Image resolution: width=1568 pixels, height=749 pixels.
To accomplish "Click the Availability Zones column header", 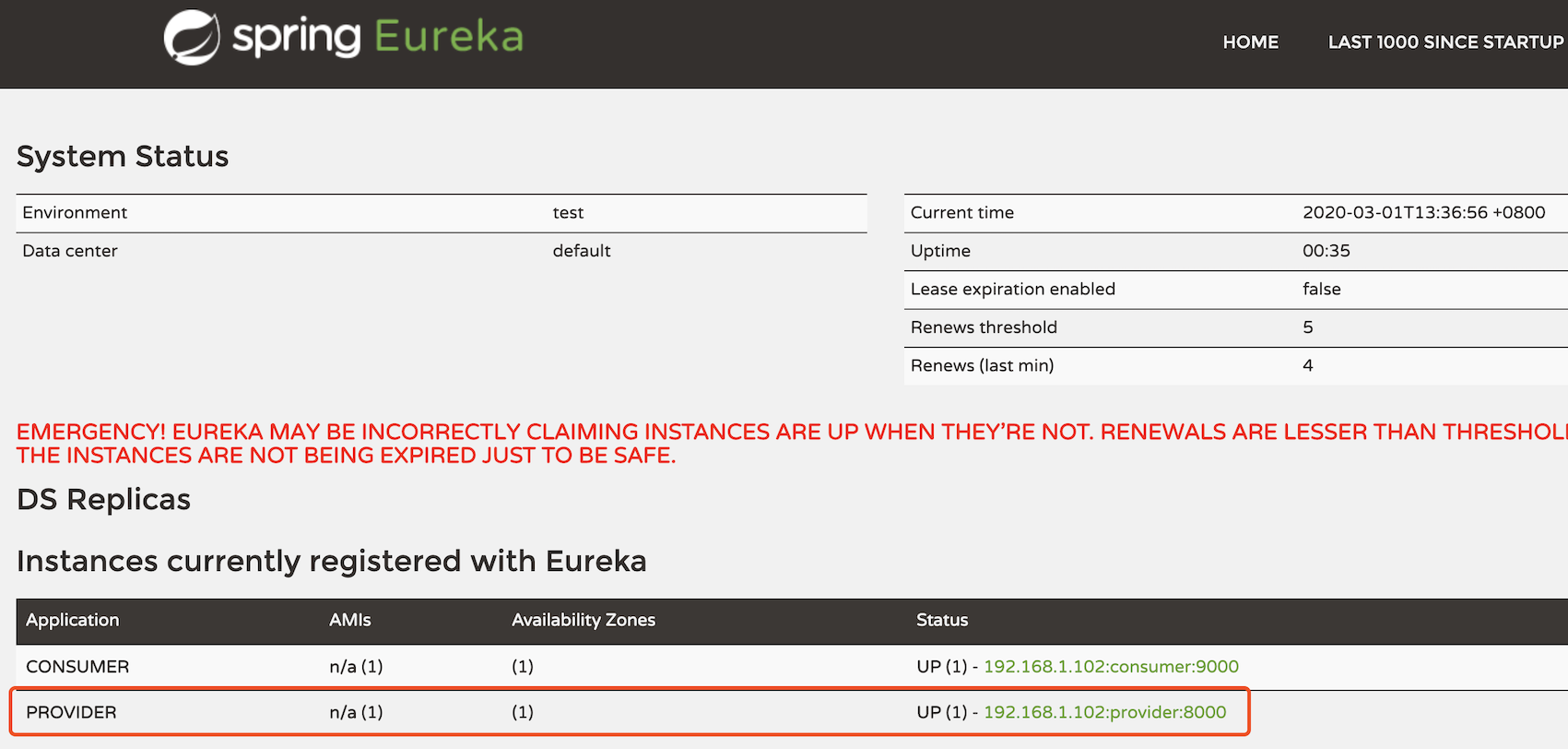I will [x=584, y=621].
